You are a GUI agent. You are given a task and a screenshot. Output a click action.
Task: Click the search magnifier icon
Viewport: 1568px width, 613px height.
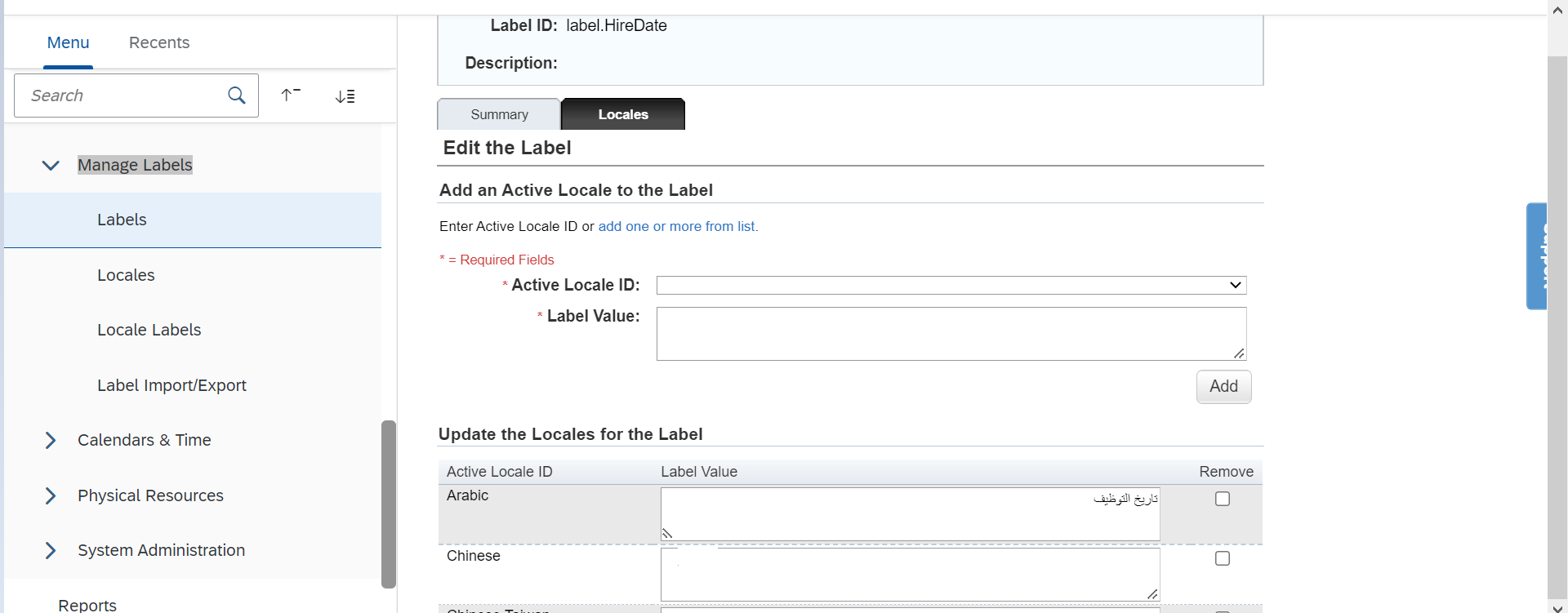[237, 96]
